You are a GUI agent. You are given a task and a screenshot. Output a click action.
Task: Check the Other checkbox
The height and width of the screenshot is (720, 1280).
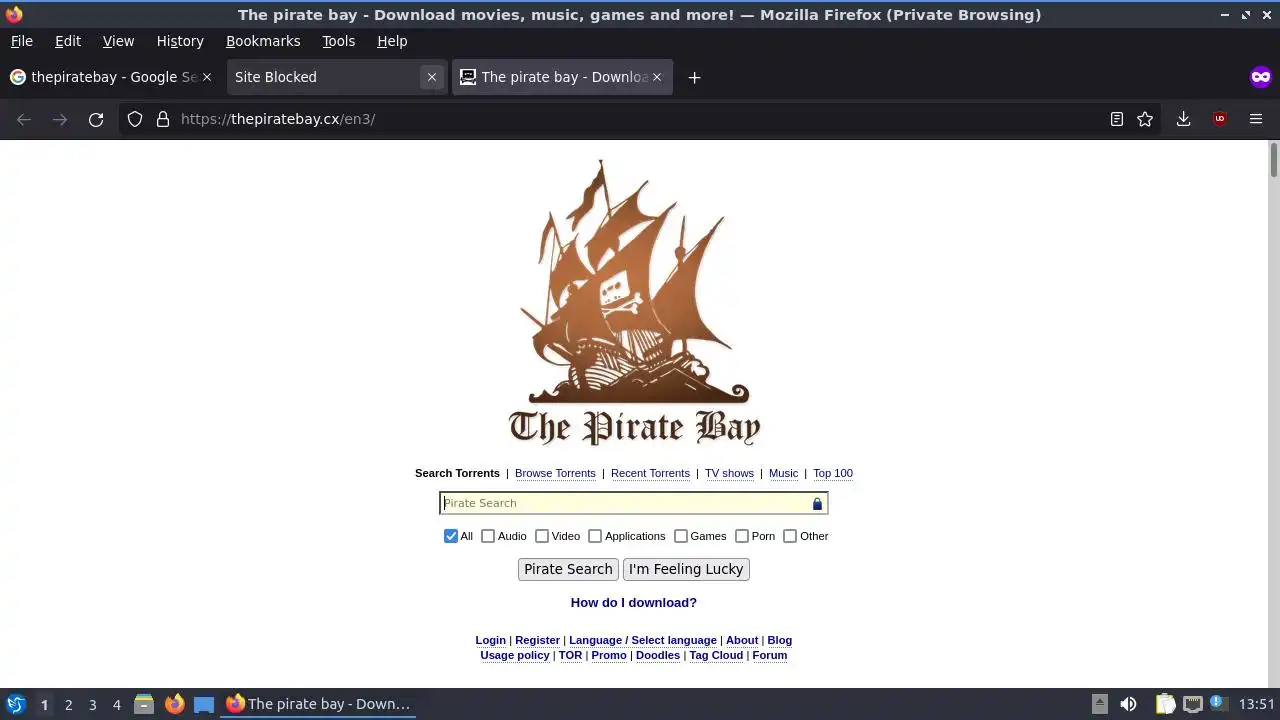[x=790, y=536]
